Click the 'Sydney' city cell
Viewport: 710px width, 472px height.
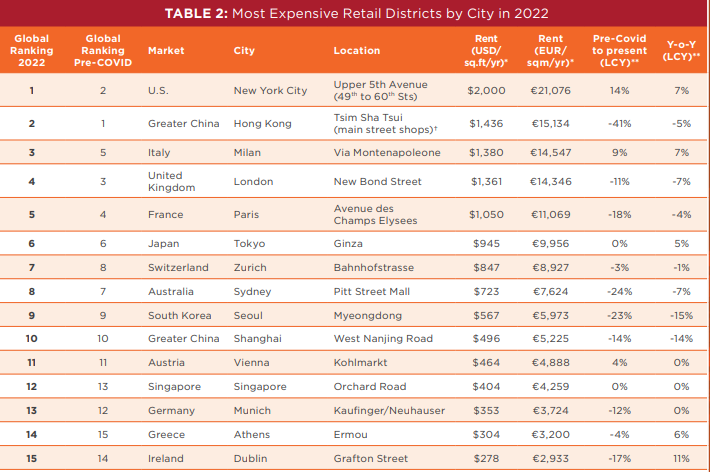(252, 291)
